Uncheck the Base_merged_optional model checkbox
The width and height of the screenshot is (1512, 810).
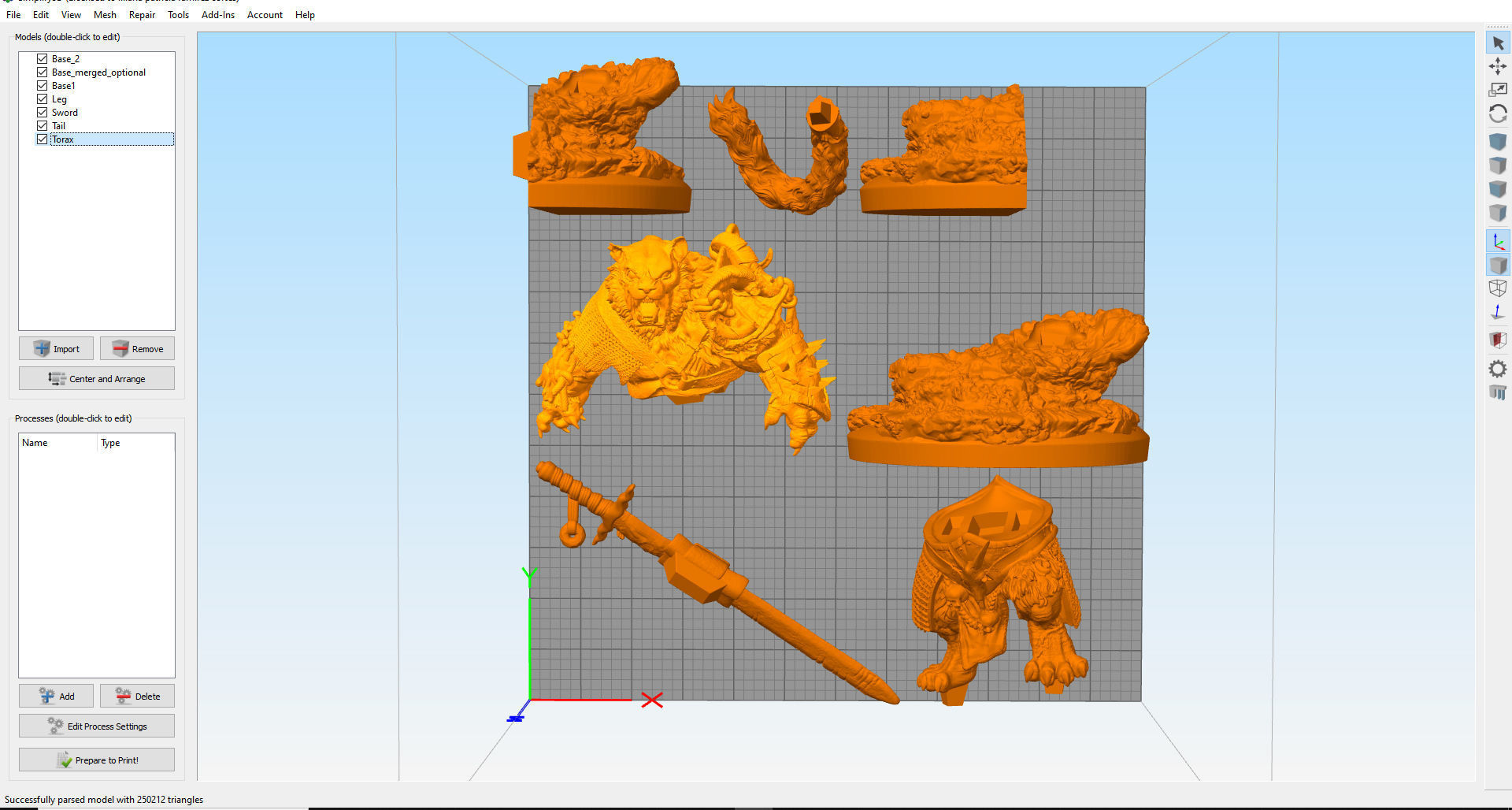[43, 72]
